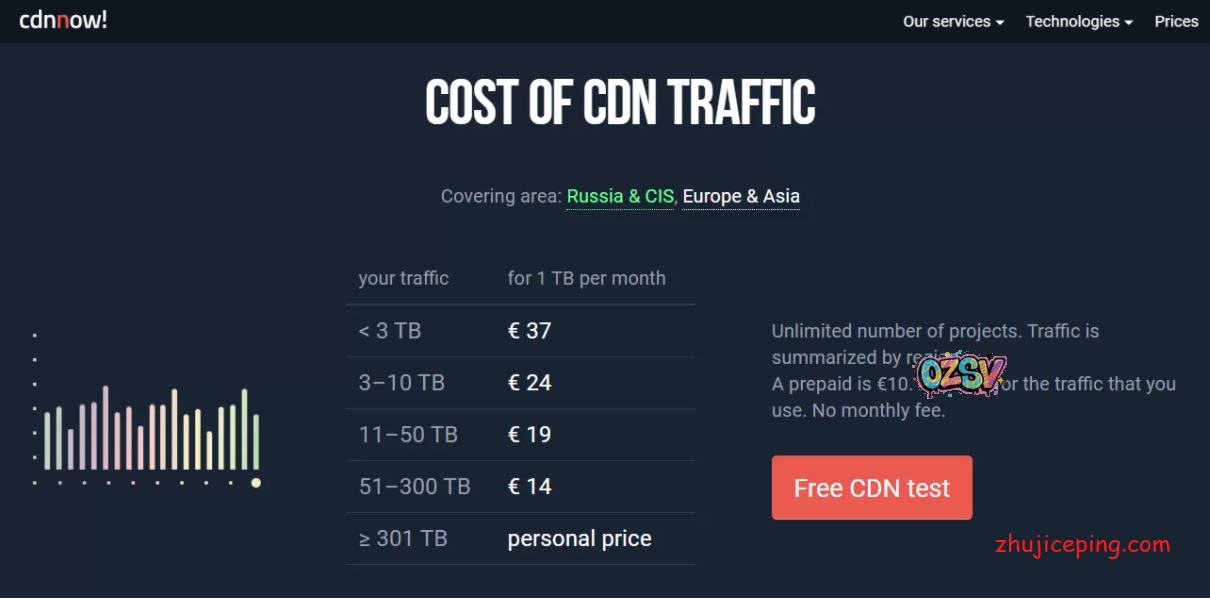The height and width of the screenshot is (599, 1210).
Task: Click the € 14 price for 51–300 TB
Action: click(x=529, y=487)
